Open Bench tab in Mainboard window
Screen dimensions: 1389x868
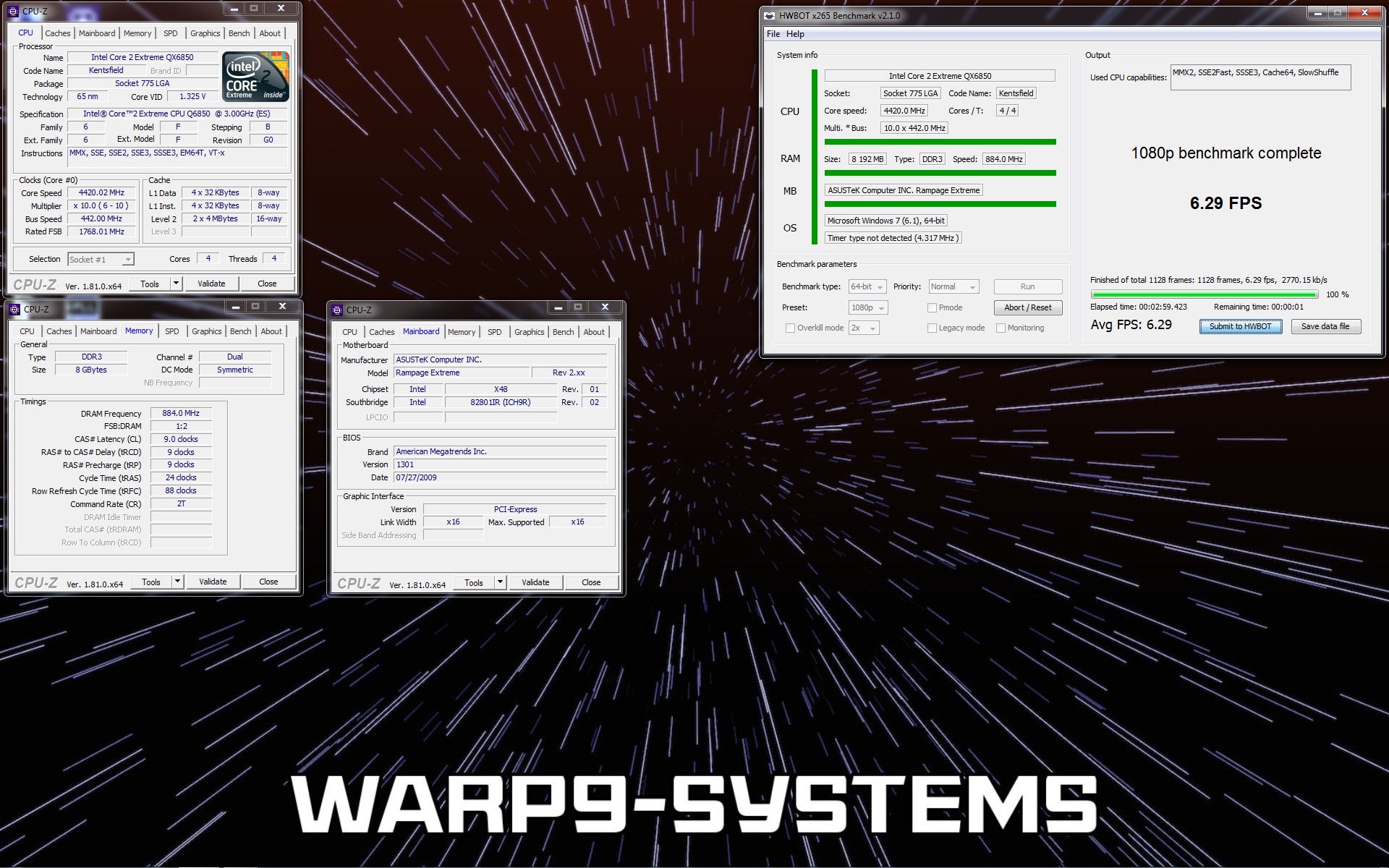(x=563, y=332)
